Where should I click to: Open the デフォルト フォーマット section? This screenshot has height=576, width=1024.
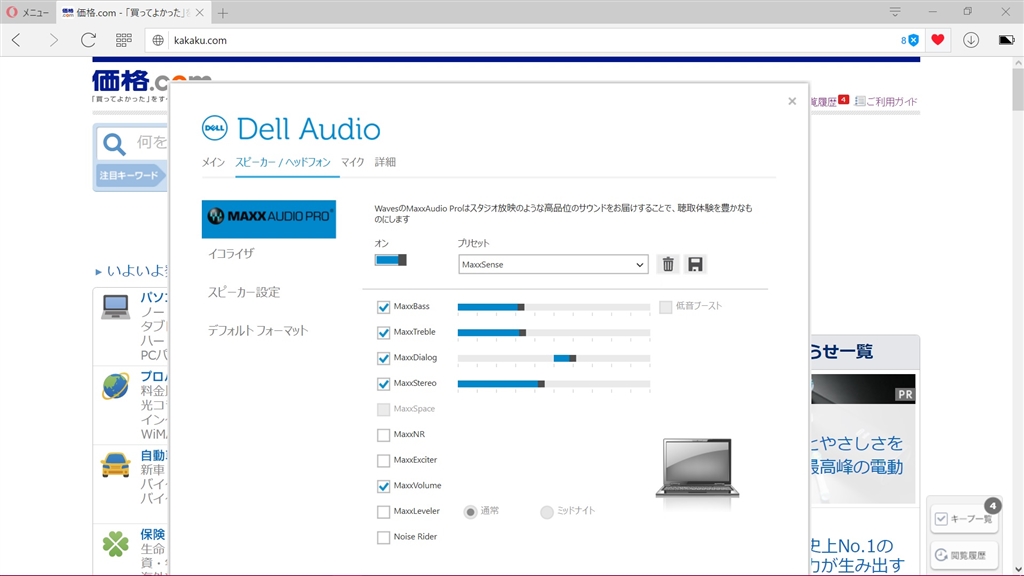257,330
